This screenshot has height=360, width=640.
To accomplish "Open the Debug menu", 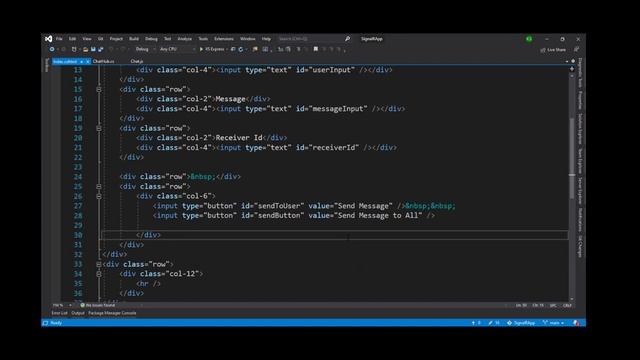I will (151, 39).
